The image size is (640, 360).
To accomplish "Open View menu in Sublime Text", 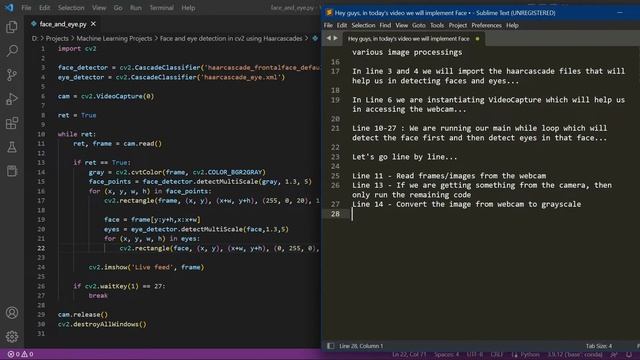I will 402,25.
